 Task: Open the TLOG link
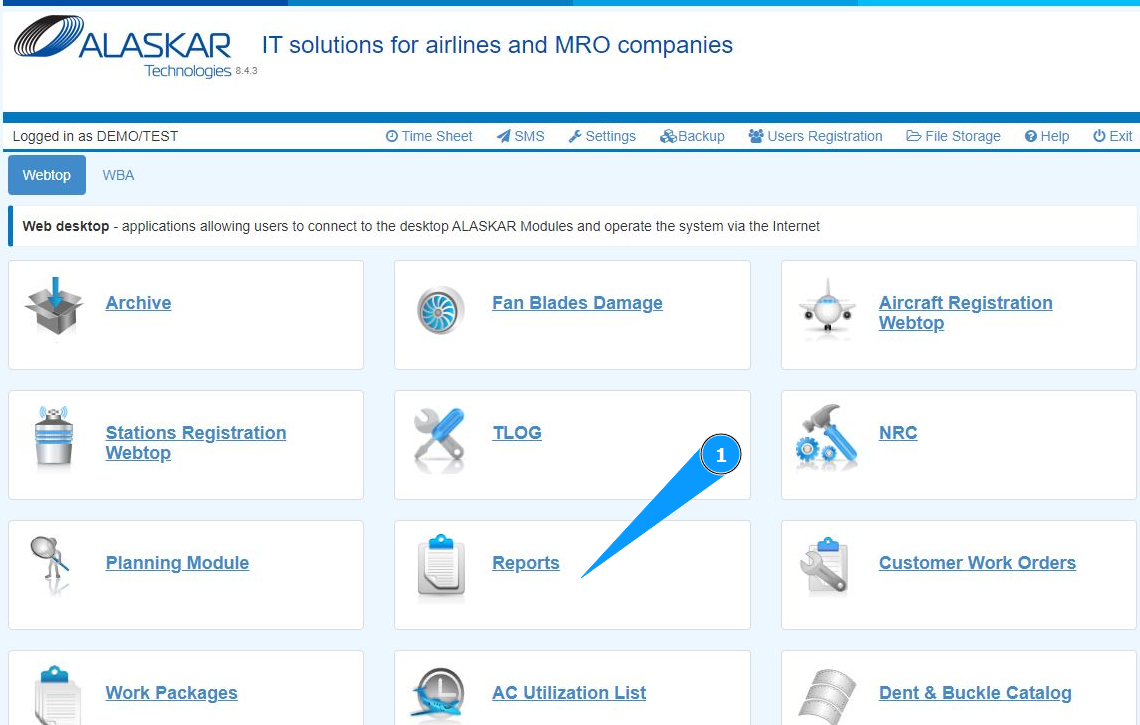(x=517, y=433)
